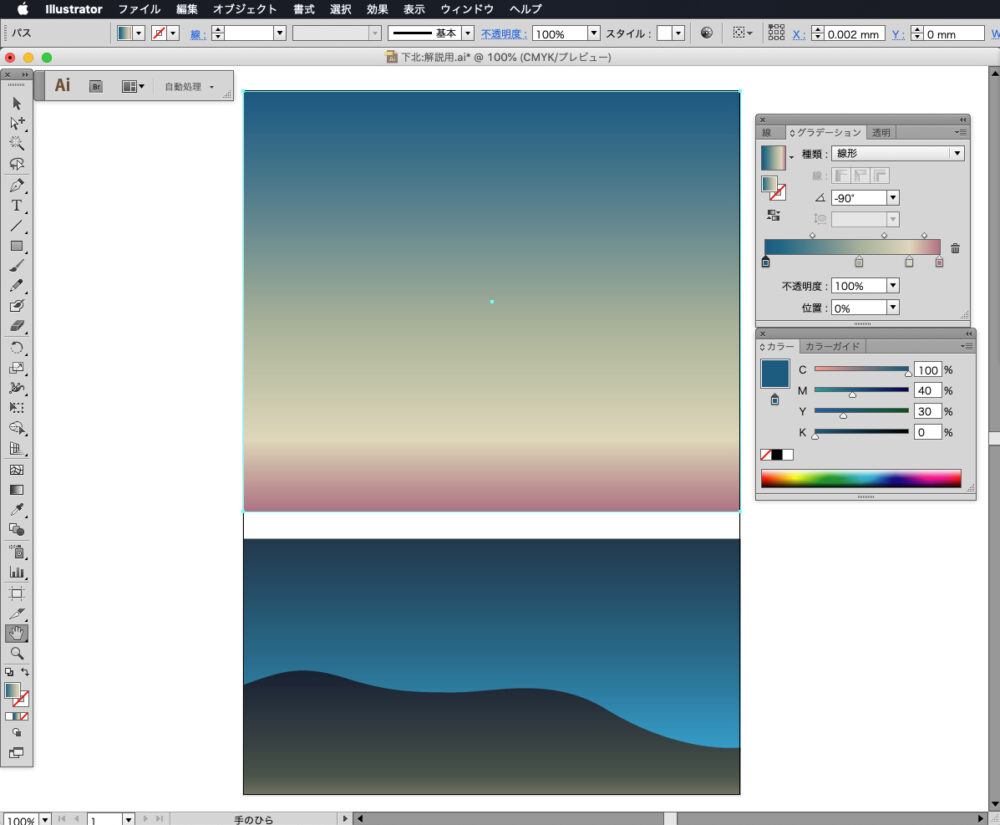The width and height of the screenshot is (1000, 825).
Task: Select the Rectangle tool
Action: coord(17,246)
